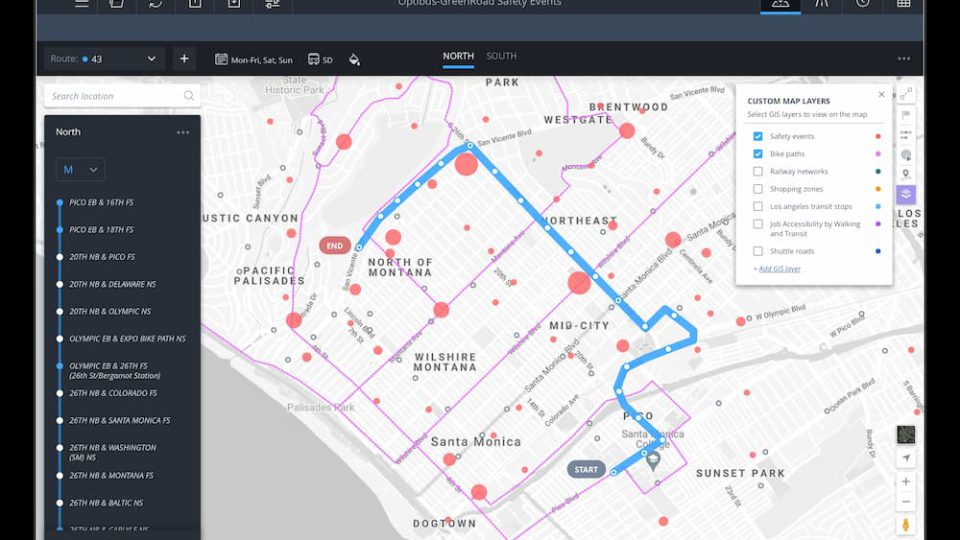Image resolution: width=960 pixels, height=540 pixels.
Task: Expand map to fullscreen
Action: (x=906, y=94)
